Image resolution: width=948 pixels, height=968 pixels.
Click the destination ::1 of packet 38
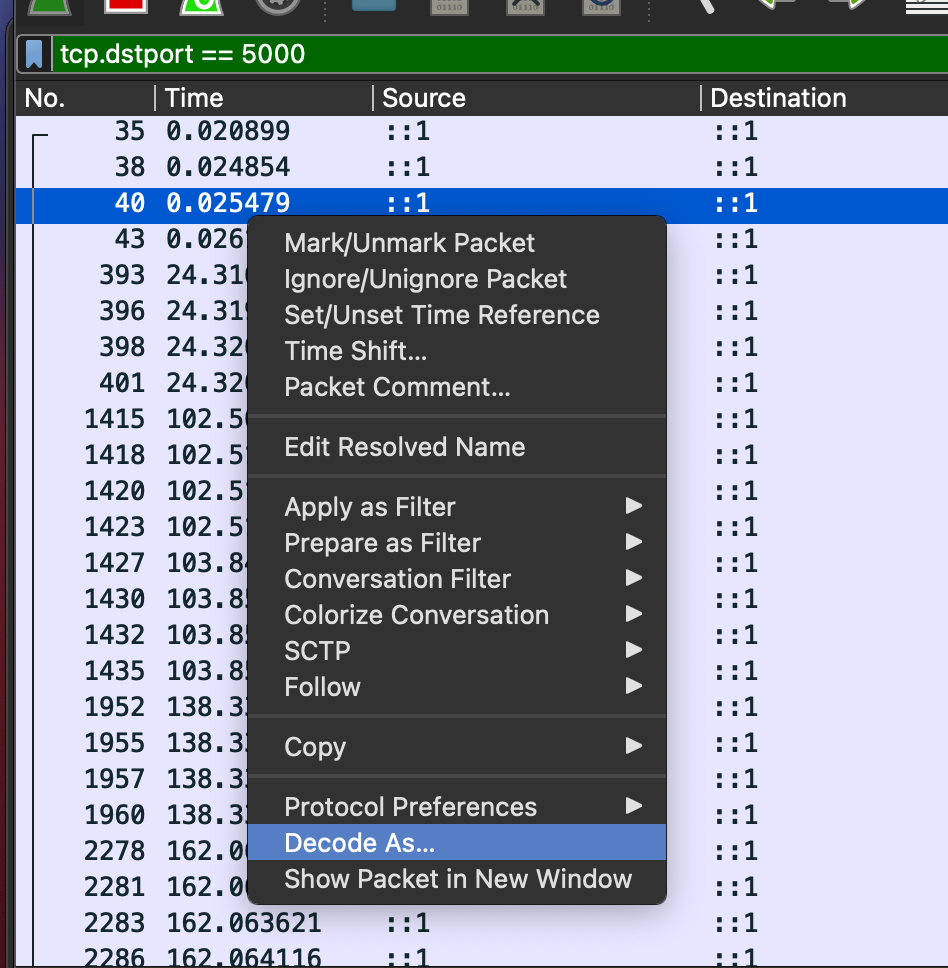coord(736,167)
